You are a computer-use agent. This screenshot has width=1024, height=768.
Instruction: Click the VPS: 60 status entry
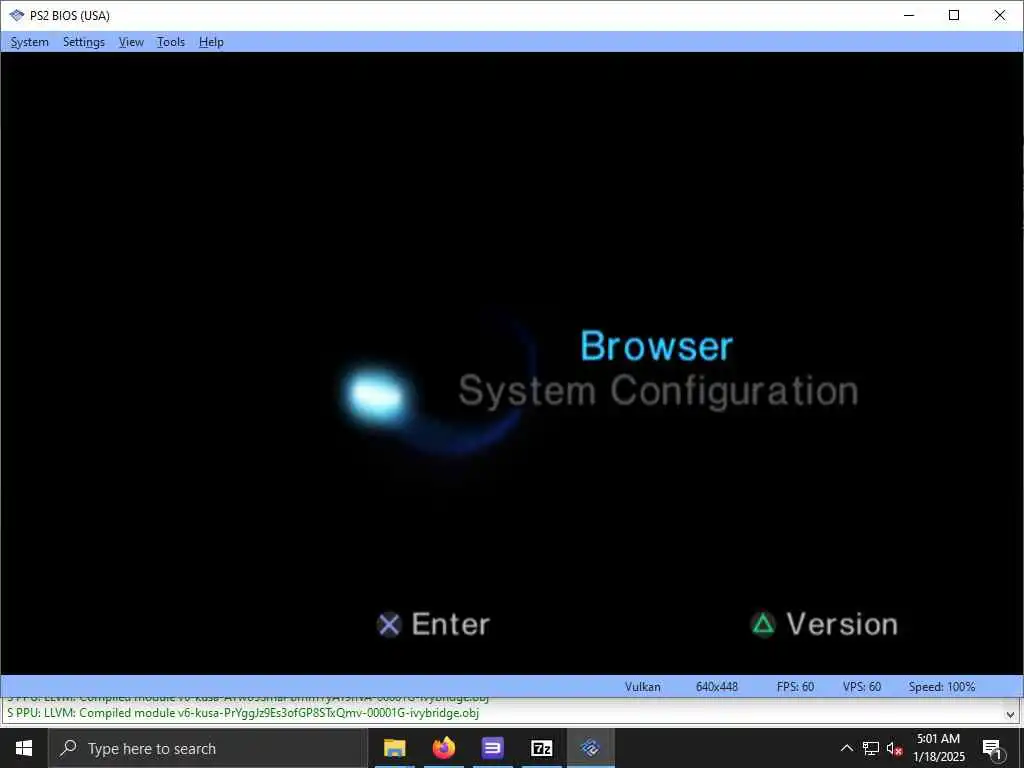click(861, 686)
